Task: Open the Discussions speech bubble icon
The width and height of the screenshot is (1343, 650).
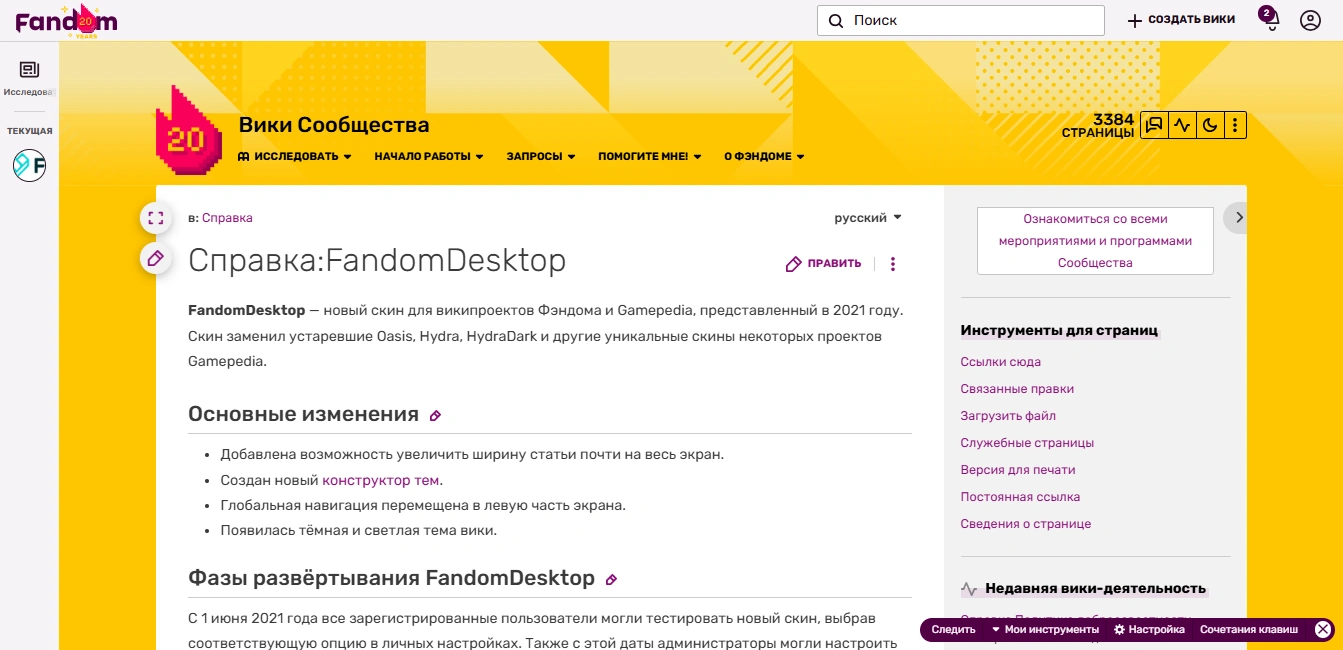Action: coord(1154,125)
